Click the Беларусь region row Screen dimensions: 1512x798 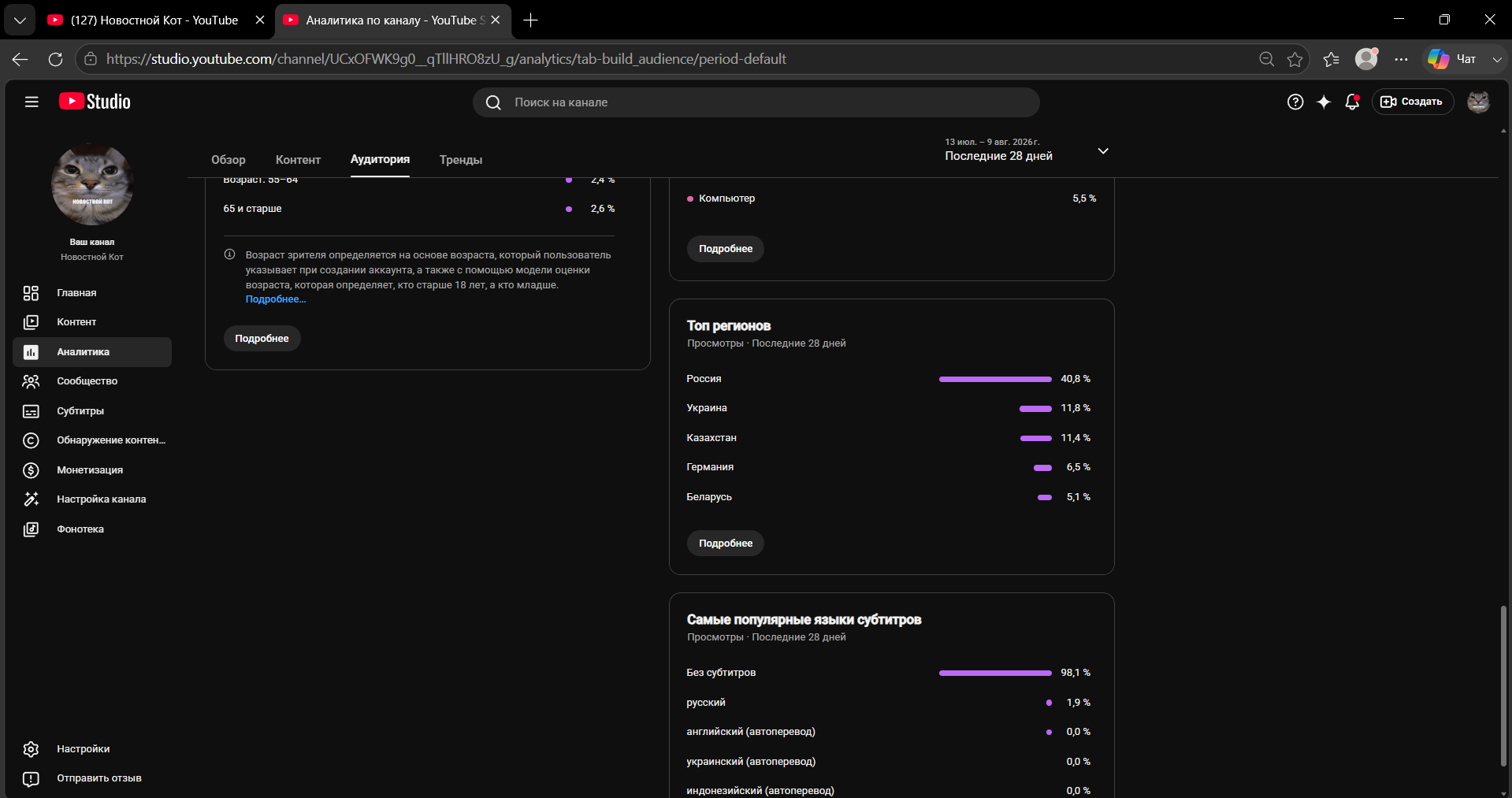(x=889, y=497)
